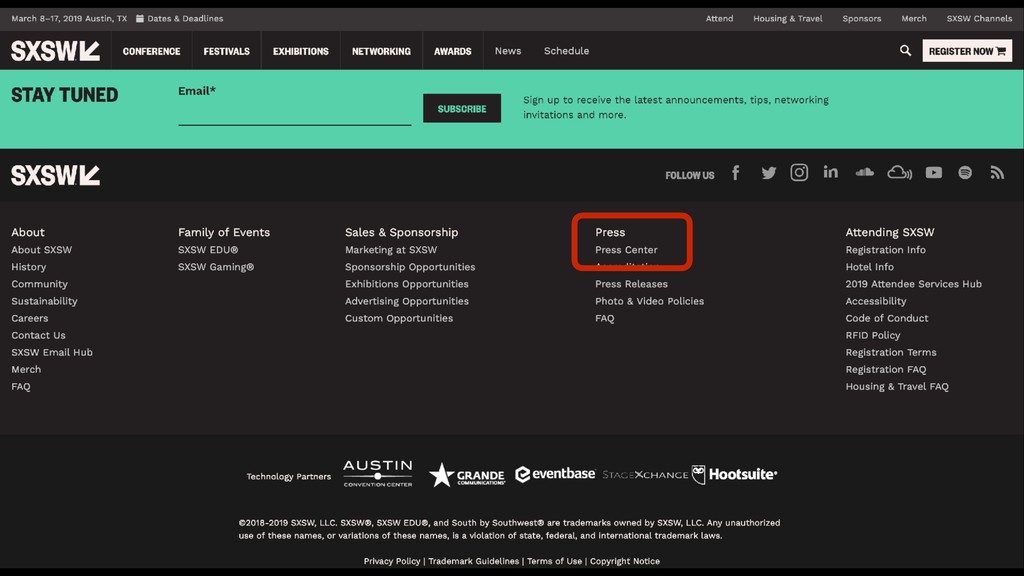
Task: Open the Press Releases link
Action: 632,284
